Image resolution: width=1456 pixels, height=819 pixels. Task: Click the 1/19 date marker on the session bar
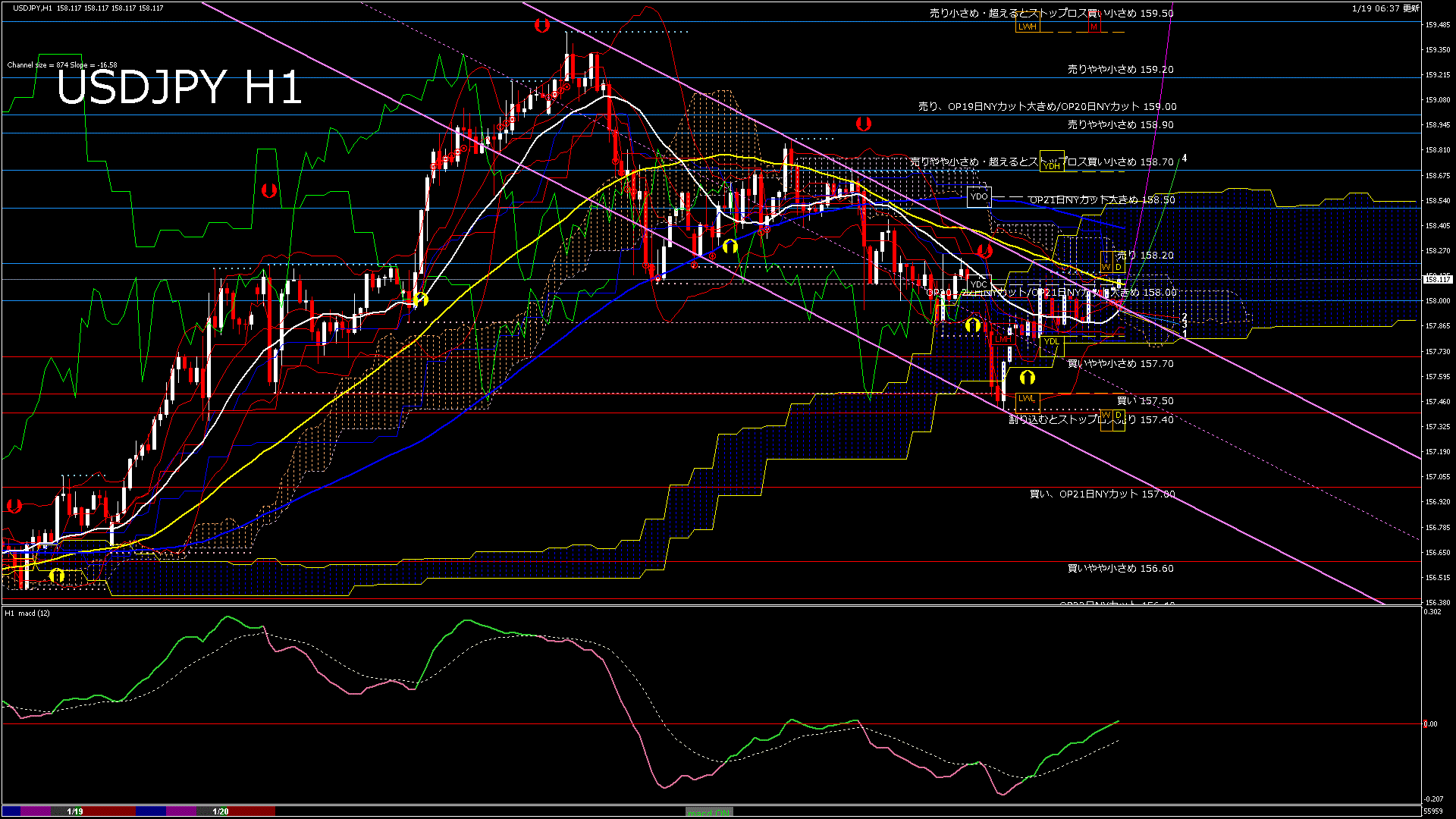tap(75, 811)
